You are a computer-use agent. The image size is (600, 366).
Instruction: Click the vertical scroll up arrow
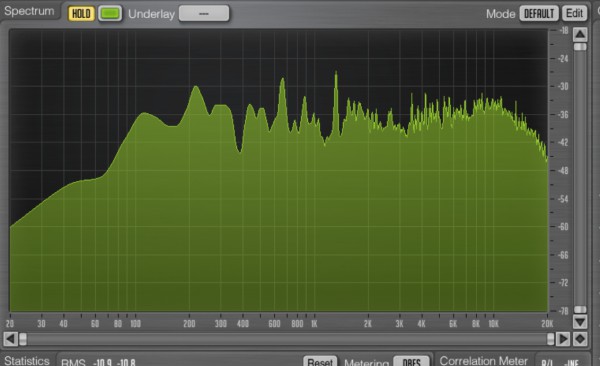[x=580, y=34]
